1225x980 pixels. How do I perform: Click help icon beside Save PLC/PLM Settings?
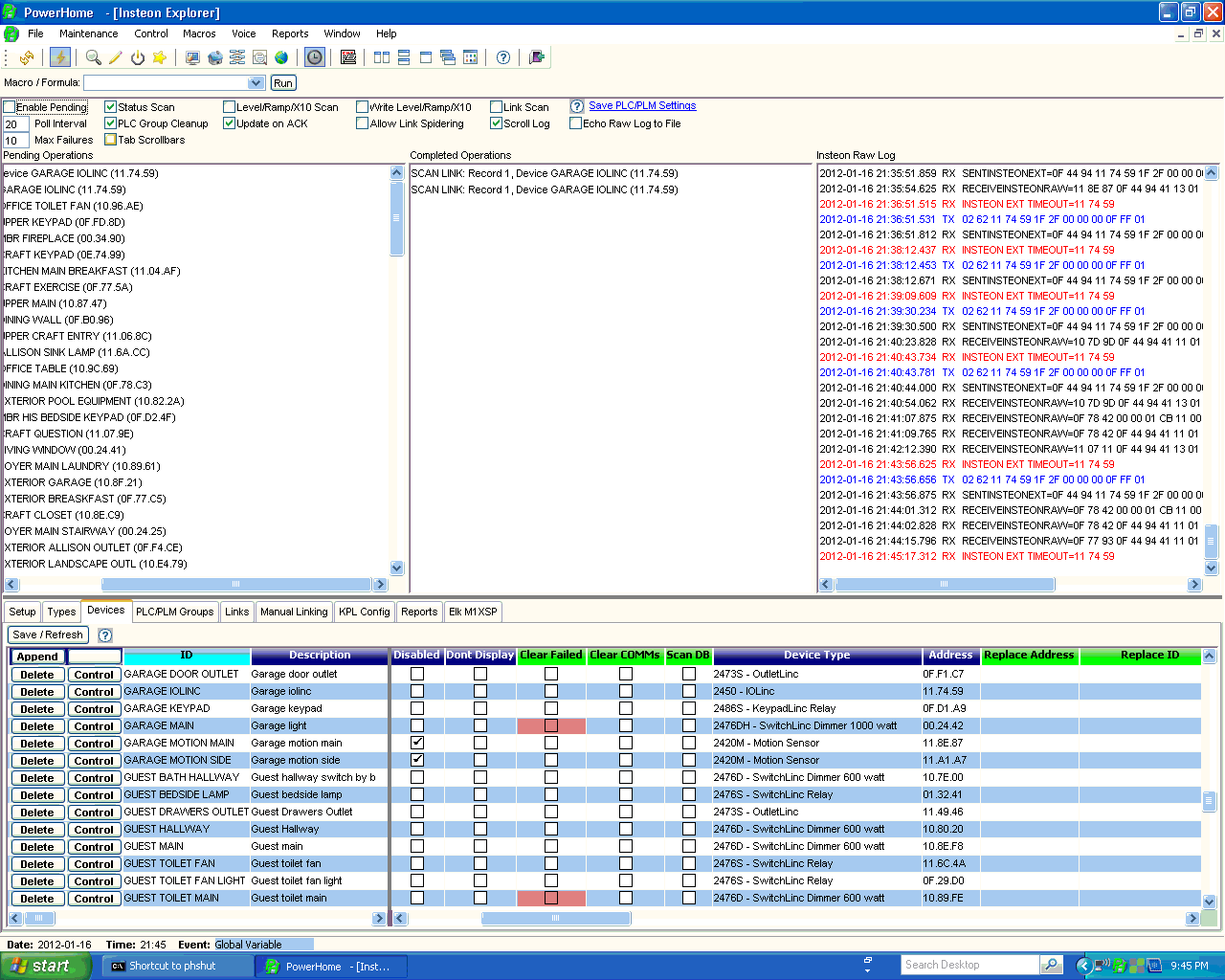[577, 106]
